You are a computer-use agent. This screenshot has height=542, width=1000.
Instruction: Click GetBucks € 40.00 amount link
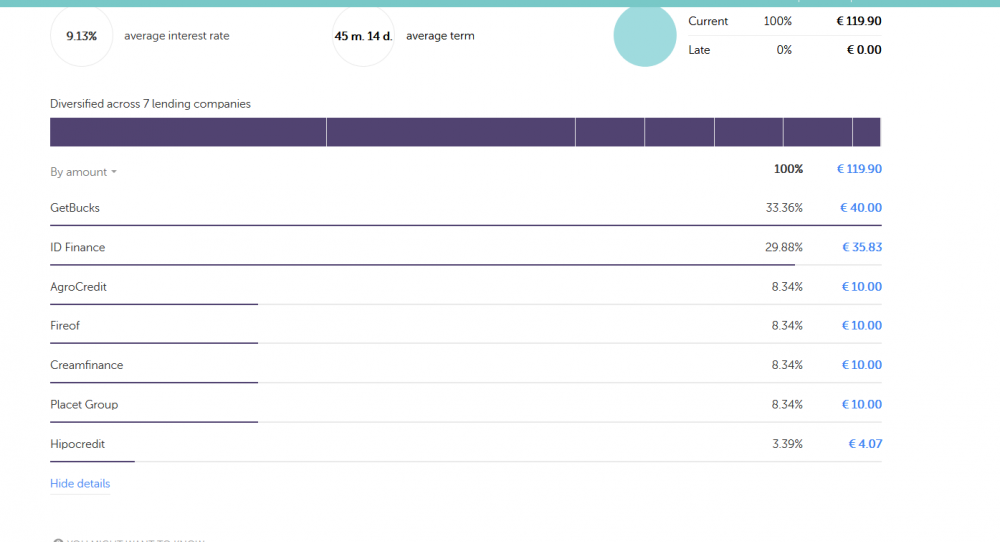(861, 208)
